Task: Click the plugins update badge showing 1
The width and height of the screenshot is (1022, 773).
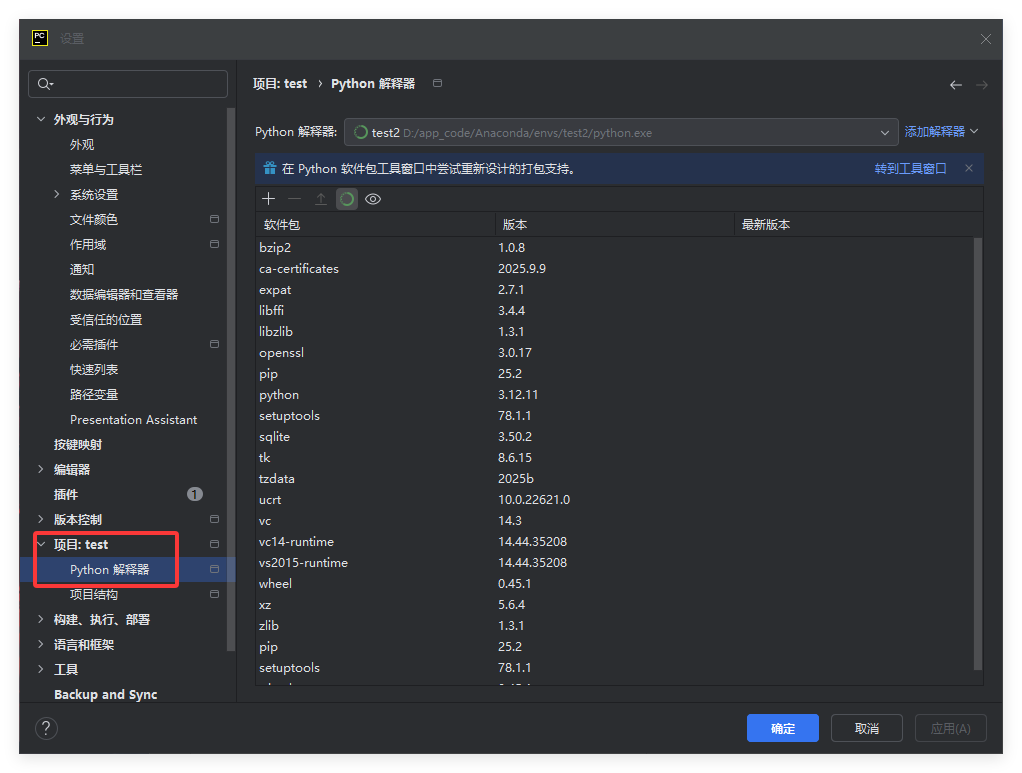Action: click(x=194, y=494)
